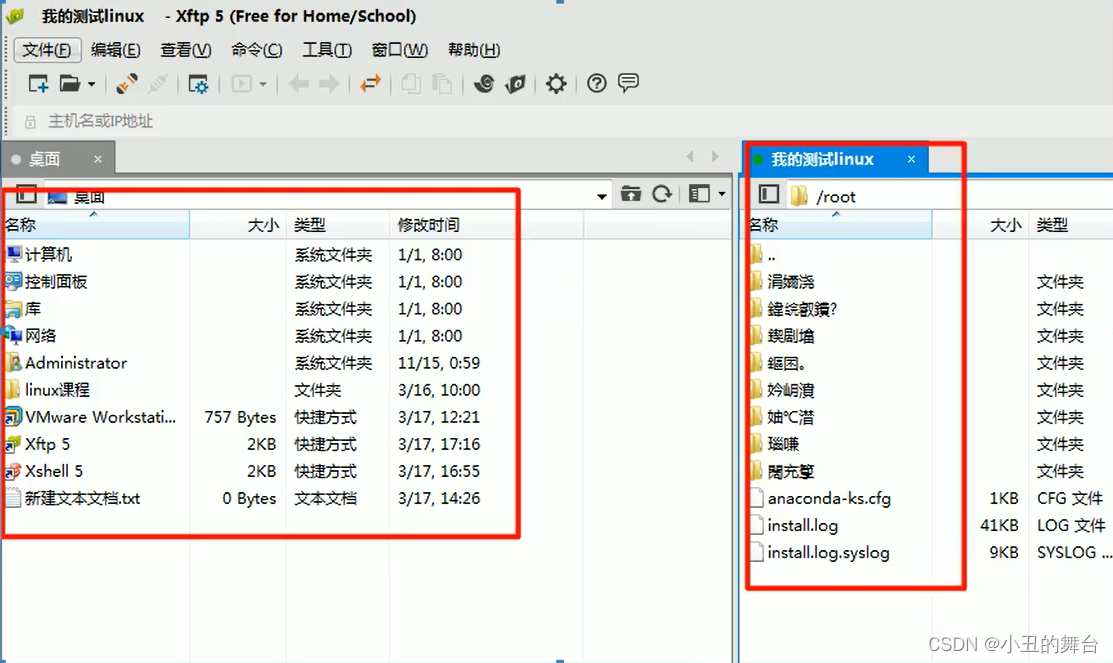Click the swirl Xshell launch icon
The height and width of the screenshot is (663, 1113).
(484, 84)
